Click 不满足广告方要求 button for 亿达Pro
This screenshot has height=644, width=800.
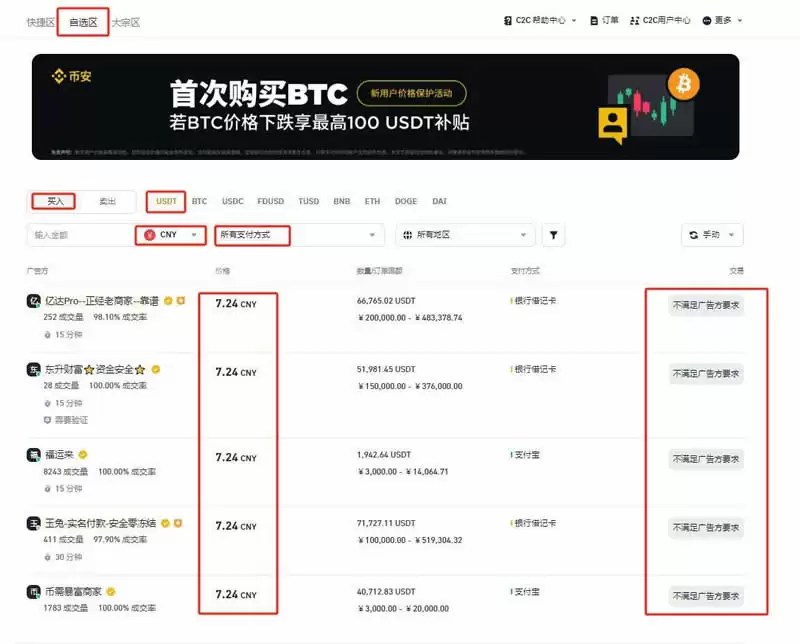click(x=706, y=306)
